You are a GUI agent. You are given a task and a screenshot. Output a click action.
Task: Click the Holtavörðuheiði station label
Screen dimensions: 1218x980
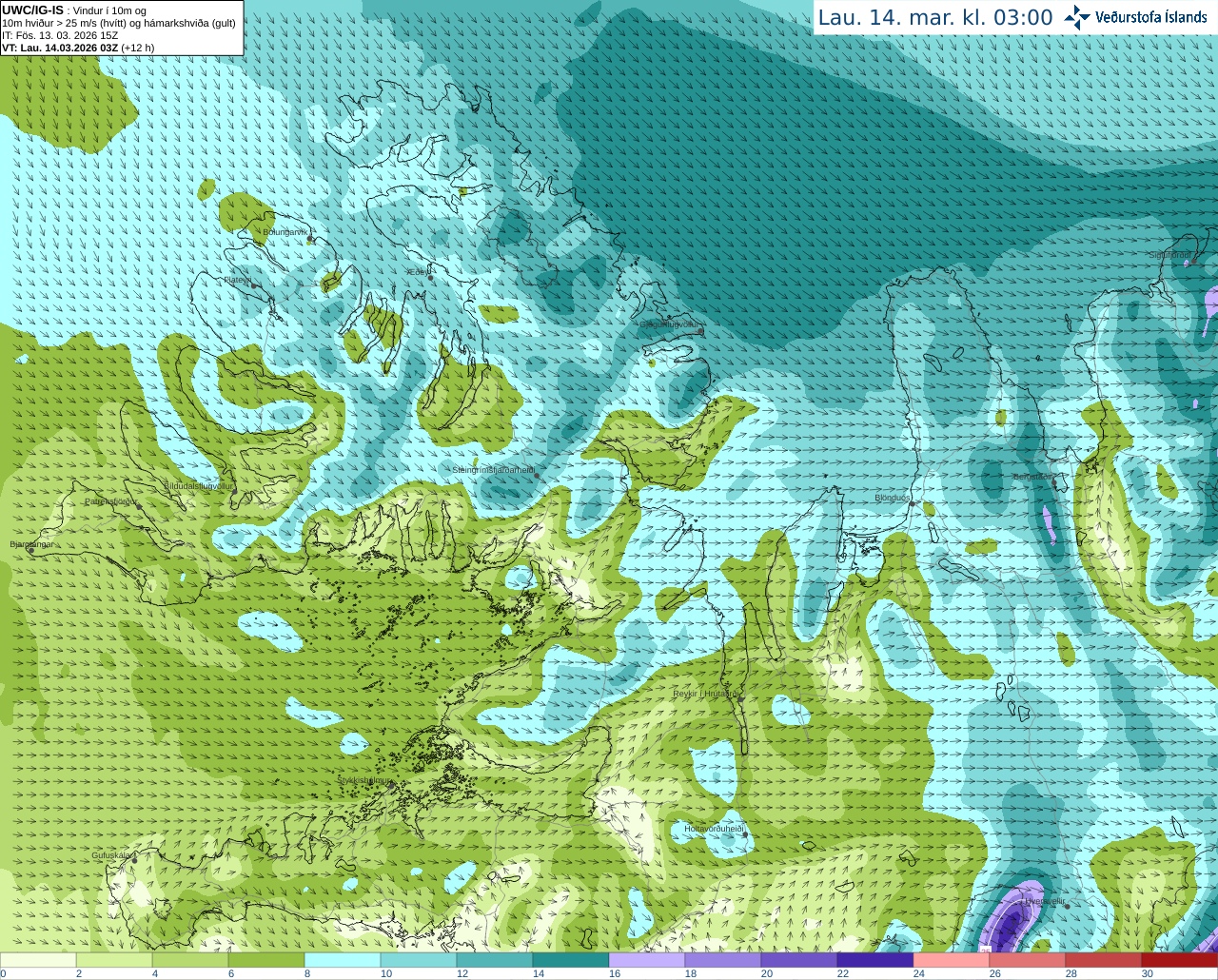[x=714, y=829]
